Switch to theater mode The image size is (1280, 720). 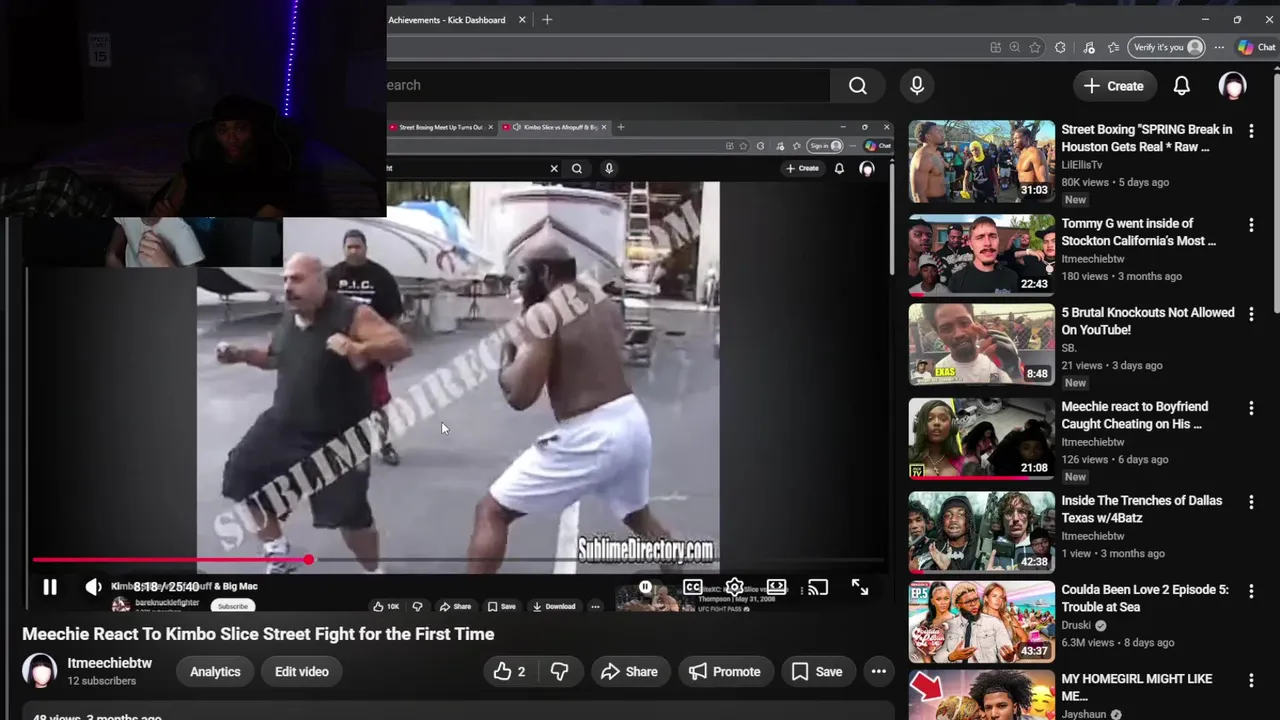click(776, 587)
